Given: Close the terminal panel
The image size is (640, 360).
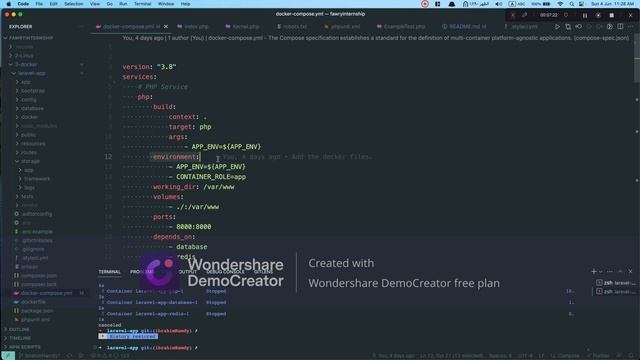Looking at the screenshot, I should 630,271.
